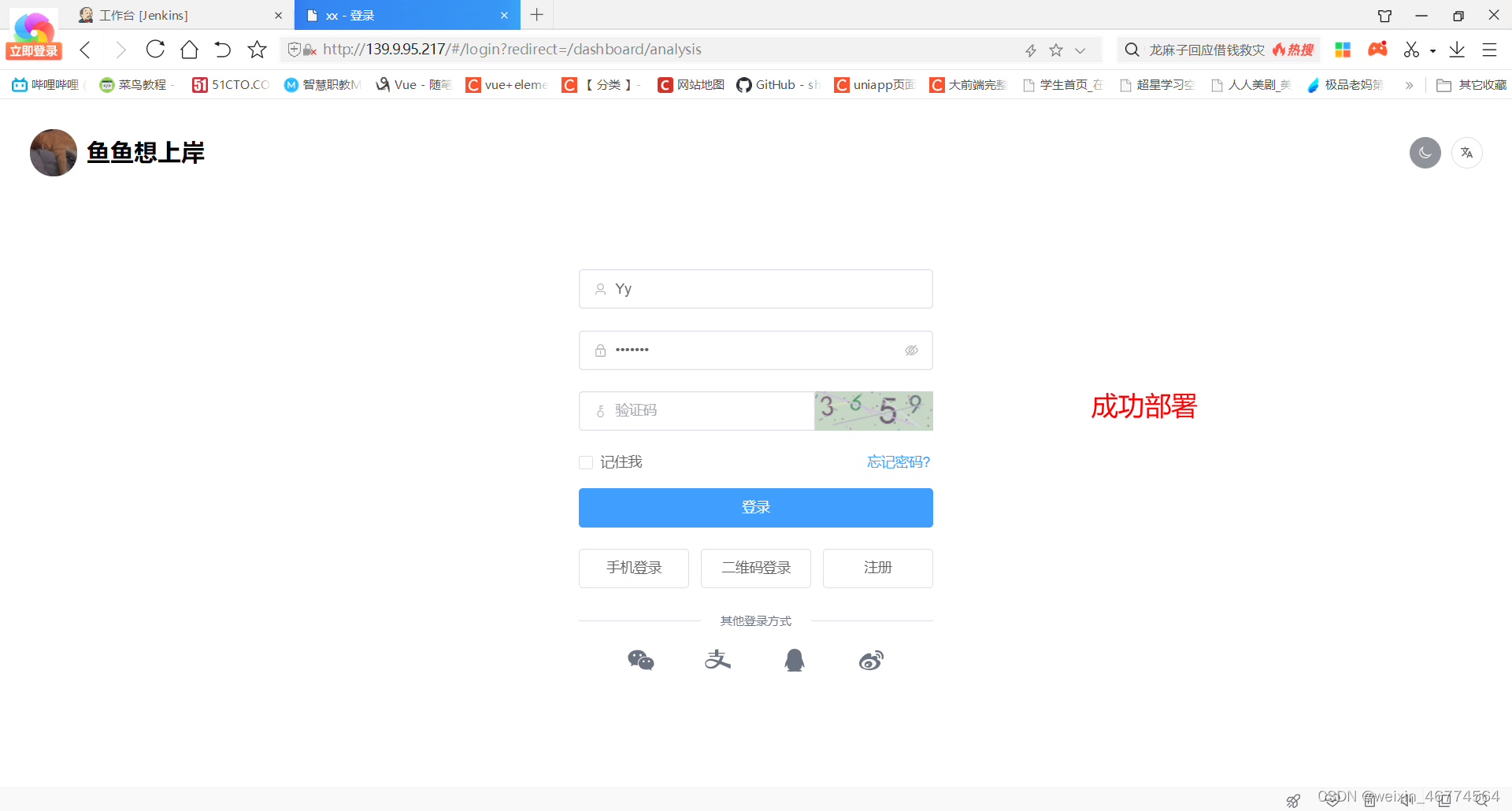This screenshot has height=811, width=1512.
Task: Open the 学生首页 bookmark
Action: (x=1062, y=84)
